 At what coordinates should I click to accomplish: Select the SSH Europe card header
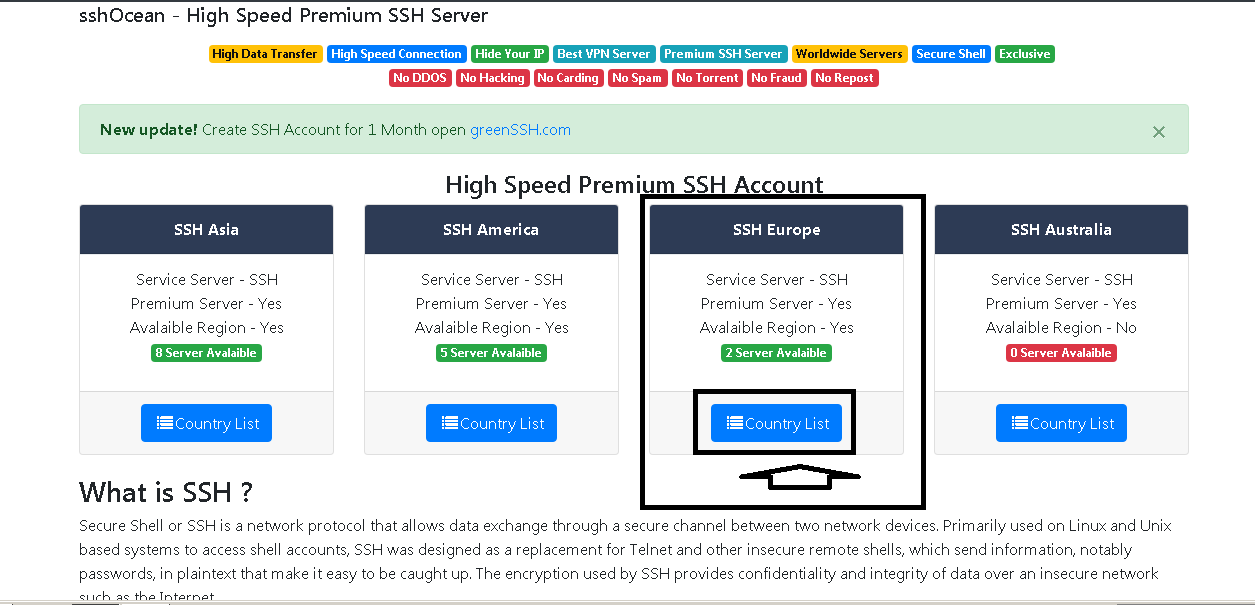(776, 229)
